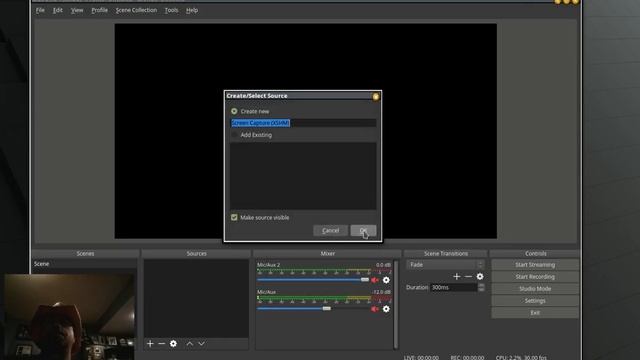The width and height of the screenshot is (640, 360).
Task: Mute the Mic/Aux 2 speaker icon
Action: tap(375, 280)
